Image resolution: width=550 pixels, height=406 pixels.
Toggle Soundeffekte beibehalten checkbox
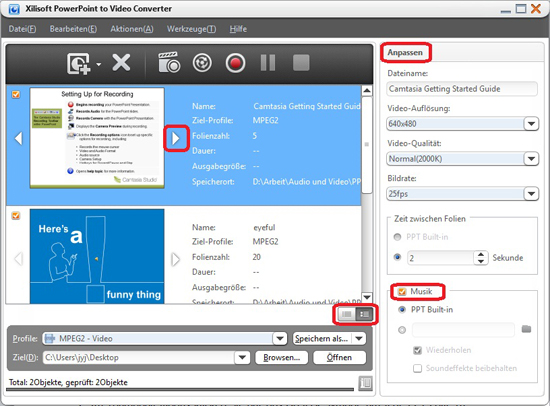point(417,368)
